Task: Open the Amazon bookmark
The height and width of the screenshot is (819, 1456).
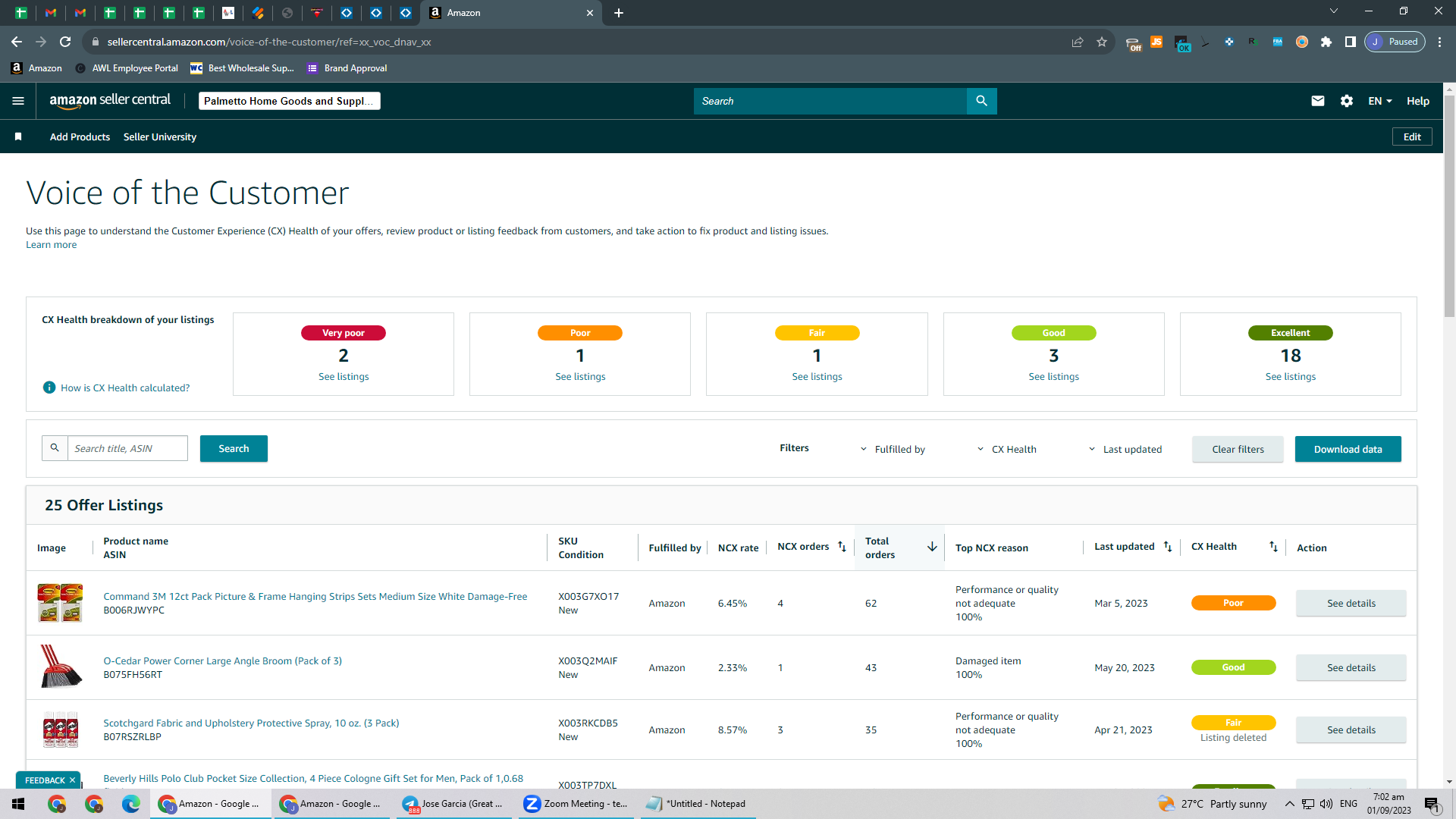Action: (37, 68)
